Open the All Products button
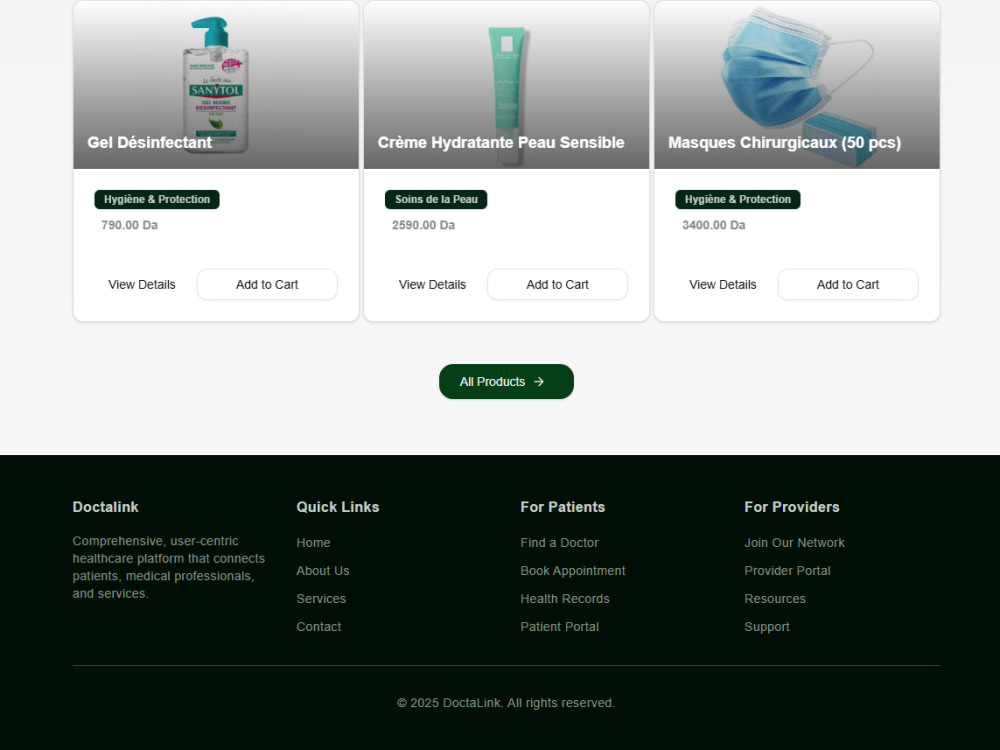This screenshot has height=750, width=1000. pos(506,381)
